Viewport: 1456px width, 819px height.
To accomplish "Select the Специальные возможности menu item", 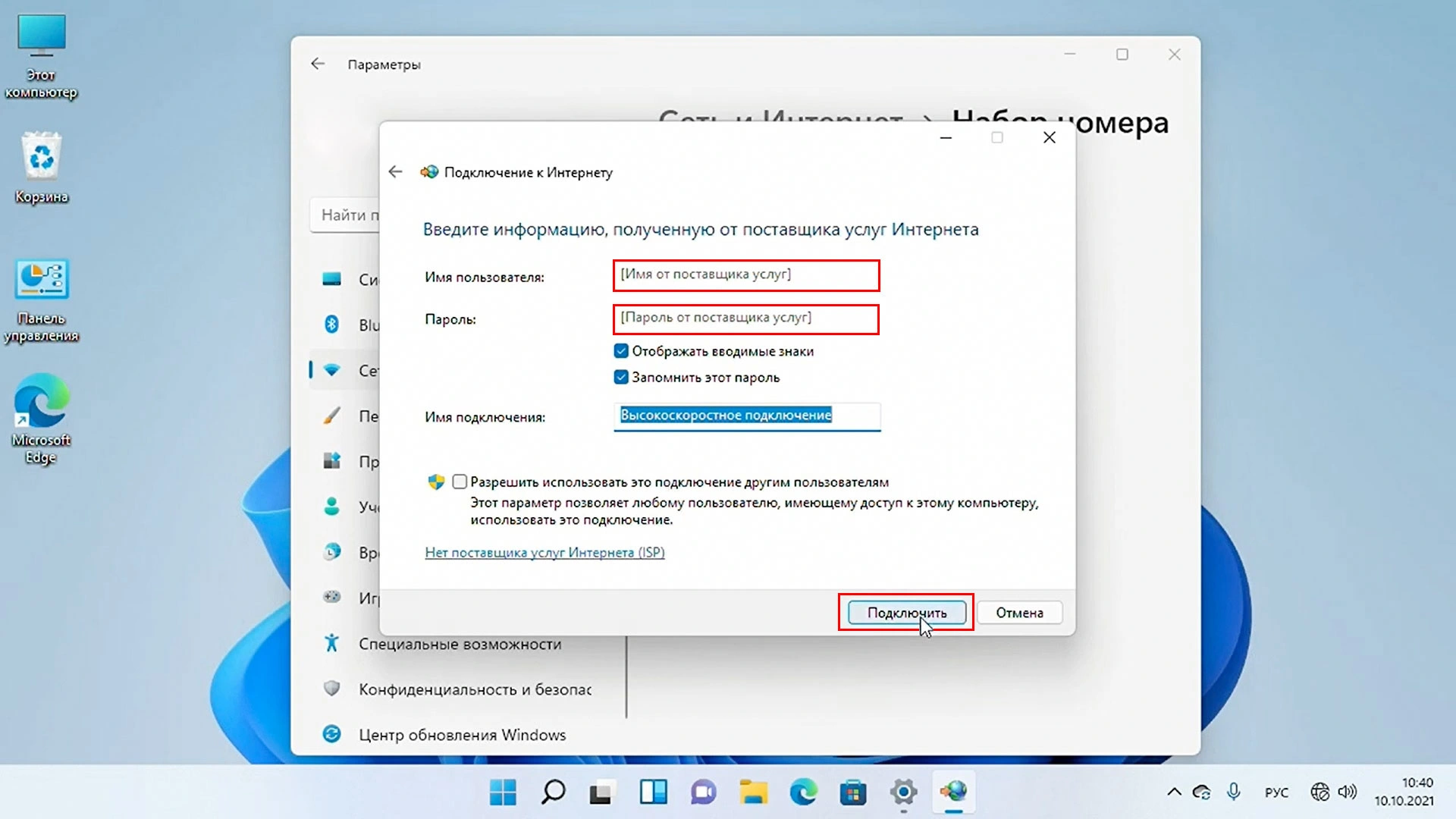I will (x=460, y=644).
